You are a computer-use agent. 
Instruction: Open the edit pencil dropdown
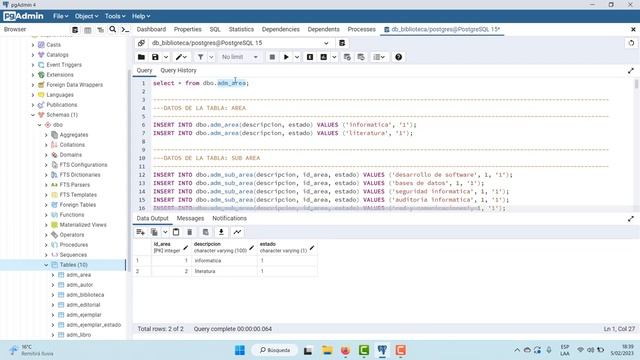click(181, 57)
